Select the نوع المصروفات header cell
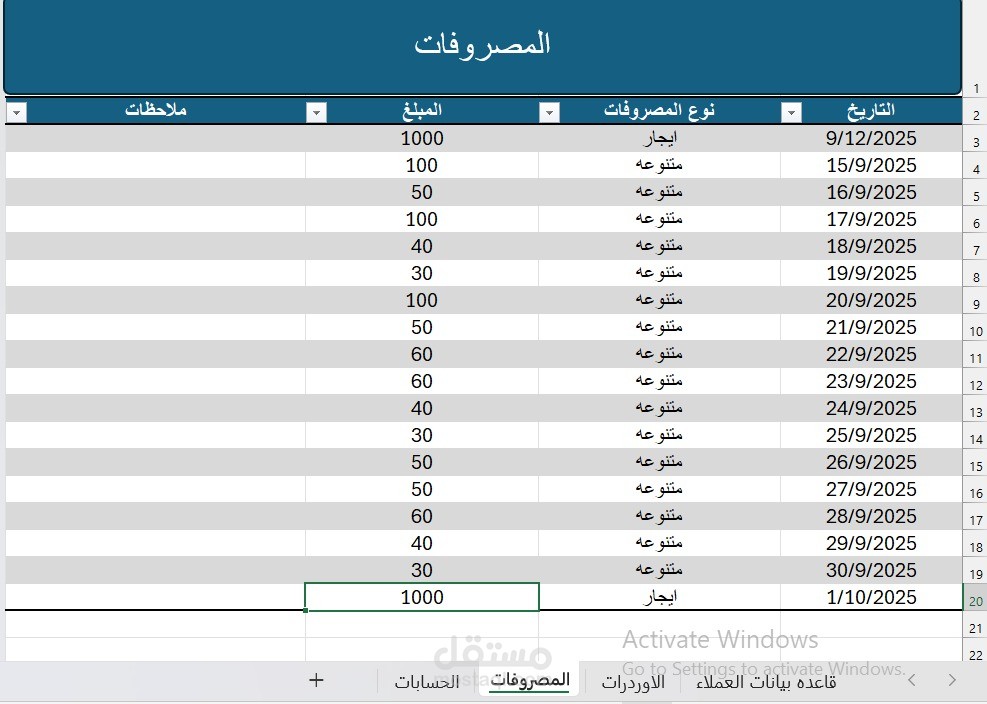This screenshot has width=987, height=704. click(659, 111)
